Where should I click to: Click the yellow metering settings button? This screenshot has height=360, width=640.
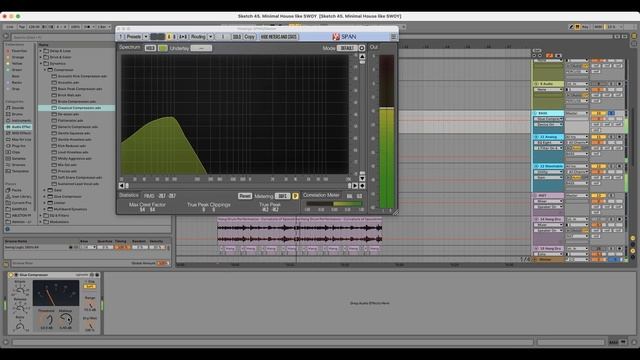[x=296, y=196]
